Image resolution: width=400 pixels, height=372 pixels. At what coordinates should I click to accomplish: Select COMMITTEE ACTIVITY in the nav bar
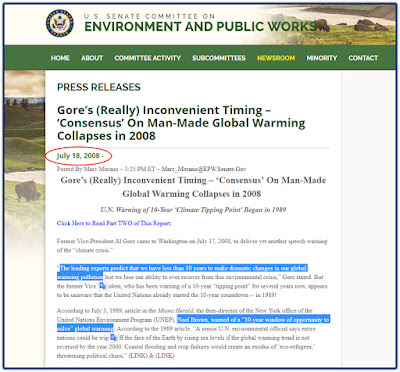pos(148,58)
